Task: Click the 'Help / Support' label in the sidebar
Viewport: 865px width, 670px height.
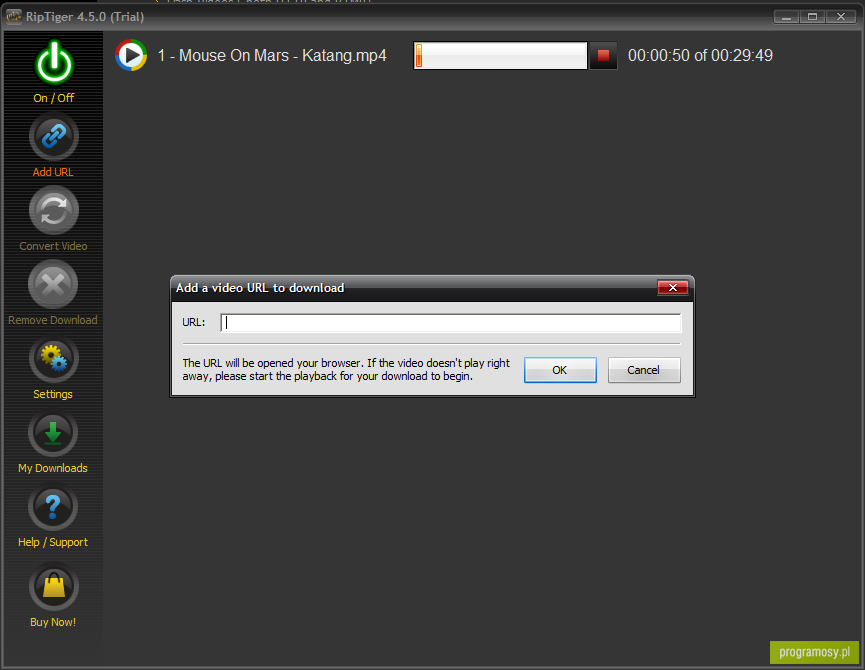Action: (x=53, y=542)
